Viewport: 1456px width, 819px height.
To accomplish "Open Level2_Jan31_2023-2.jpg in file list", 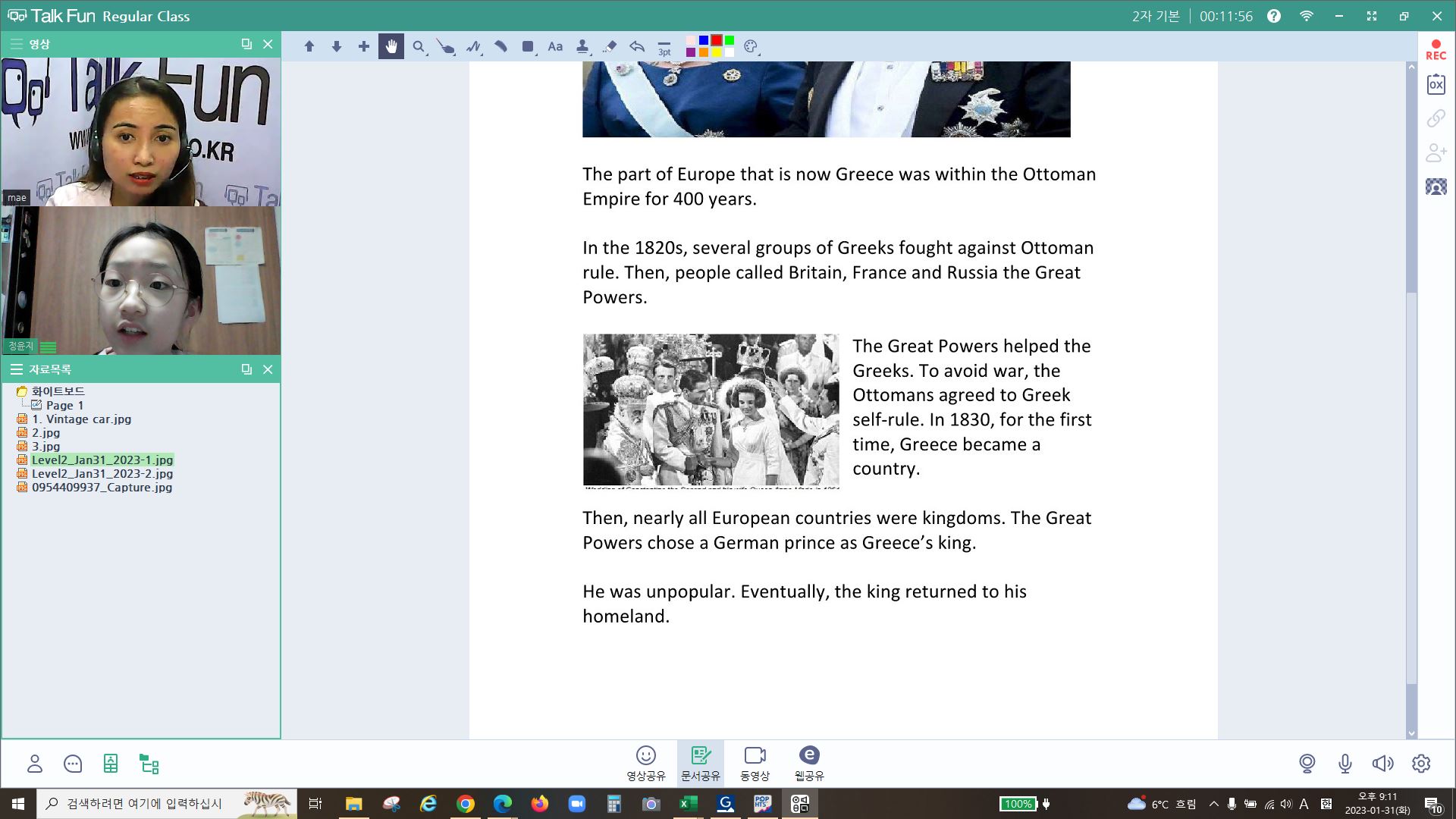I will (x=102, y=473).
